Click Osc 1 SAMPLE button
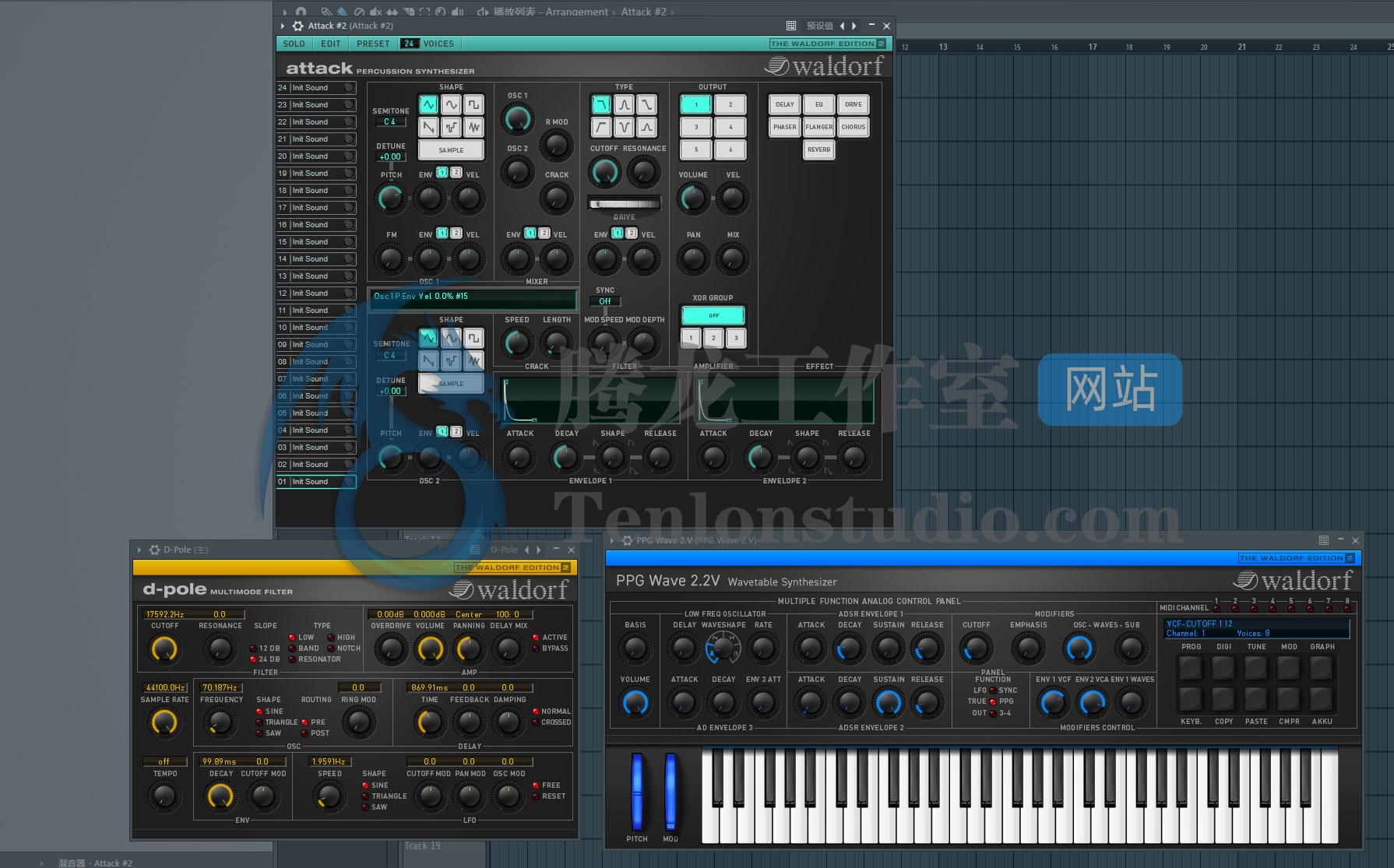 click(451, 150)
